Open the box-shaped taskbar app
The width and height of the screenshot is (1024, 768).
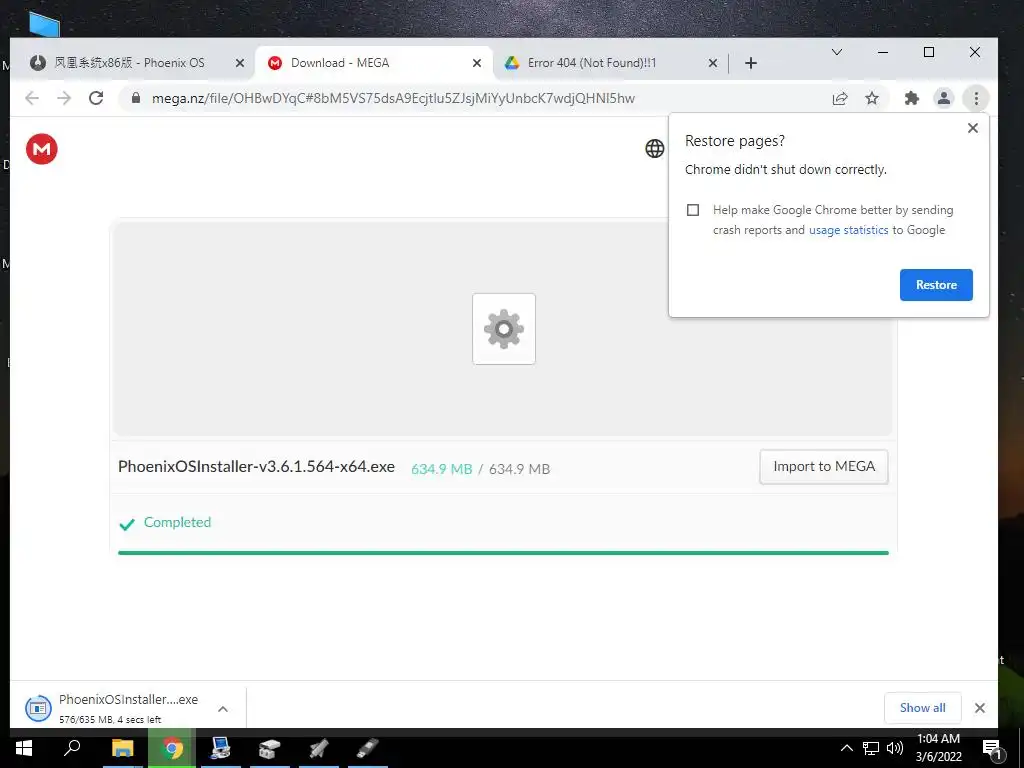(x=269, y=748)
